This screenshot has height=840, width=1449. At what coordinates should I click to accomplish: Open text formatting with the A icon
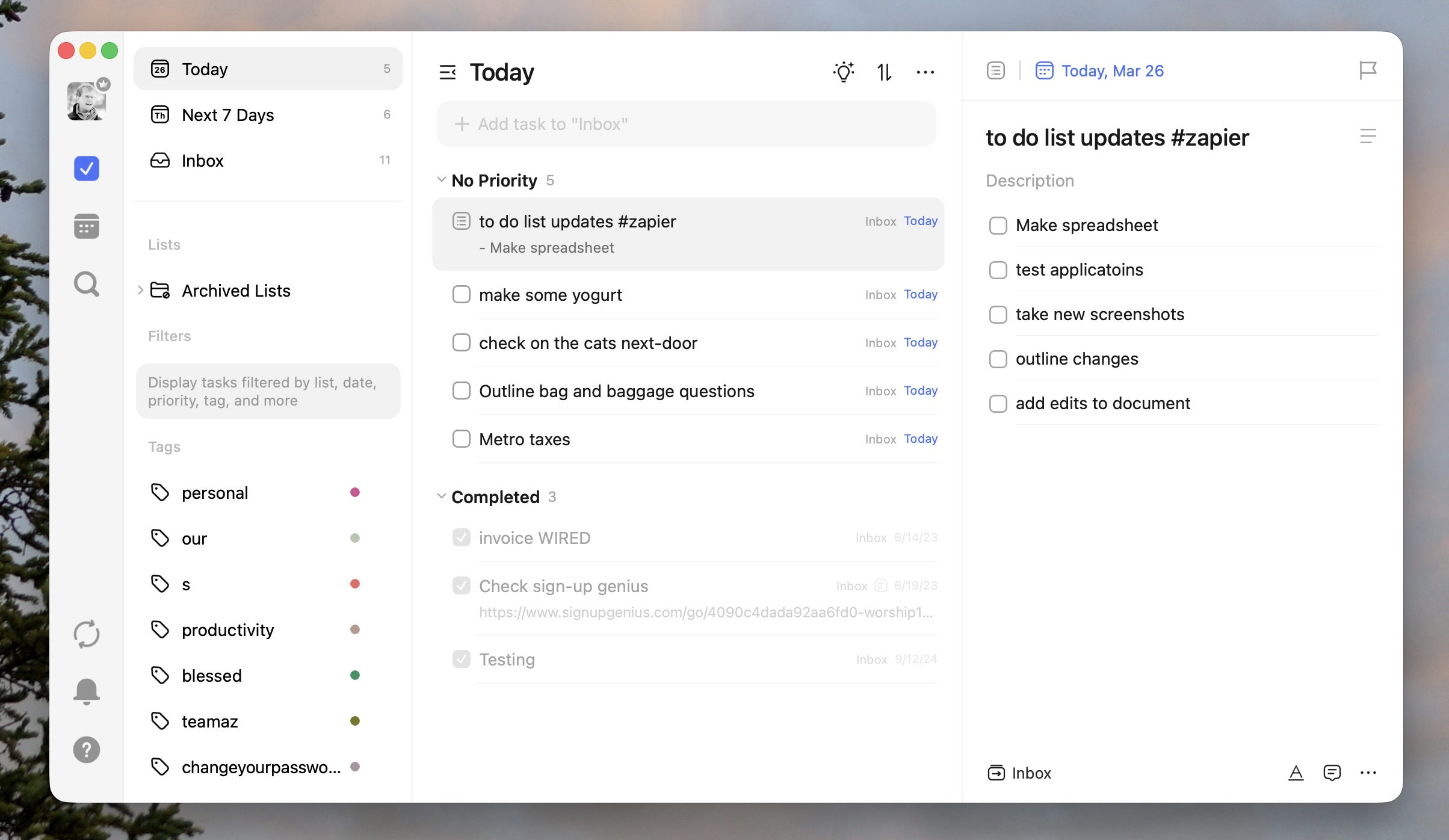(x=1296, y=773)
